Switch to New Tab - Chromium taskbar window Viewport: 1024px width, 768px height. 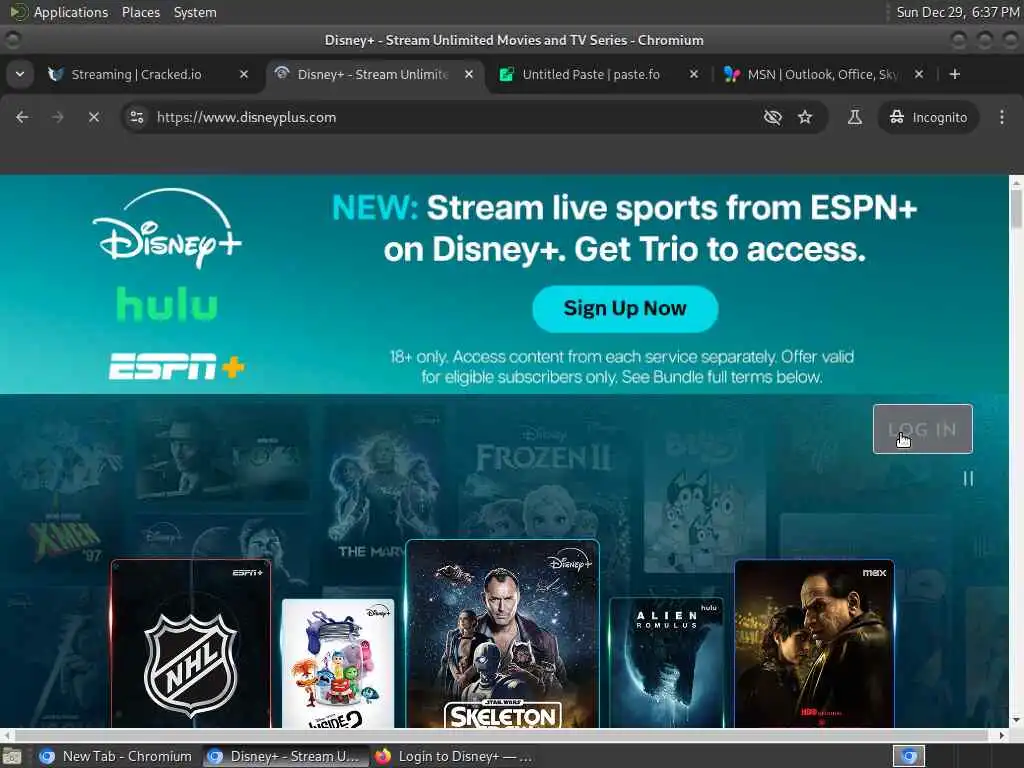(116, 756)
